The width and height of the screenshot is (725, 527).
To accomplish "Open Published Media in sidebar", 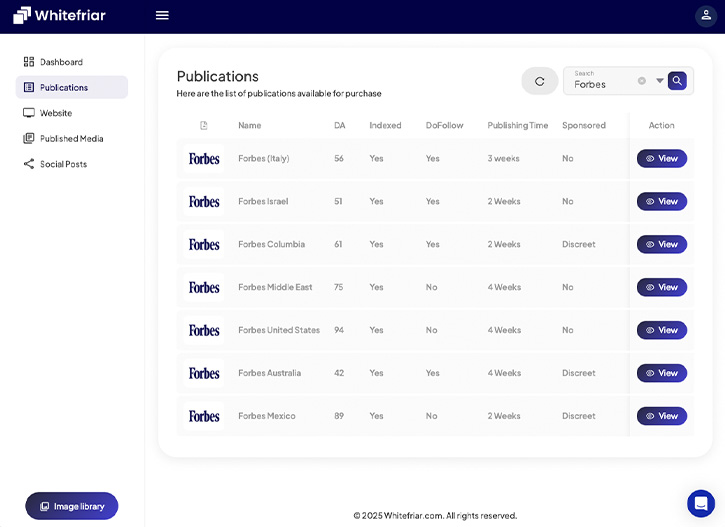I will point(71,139).
